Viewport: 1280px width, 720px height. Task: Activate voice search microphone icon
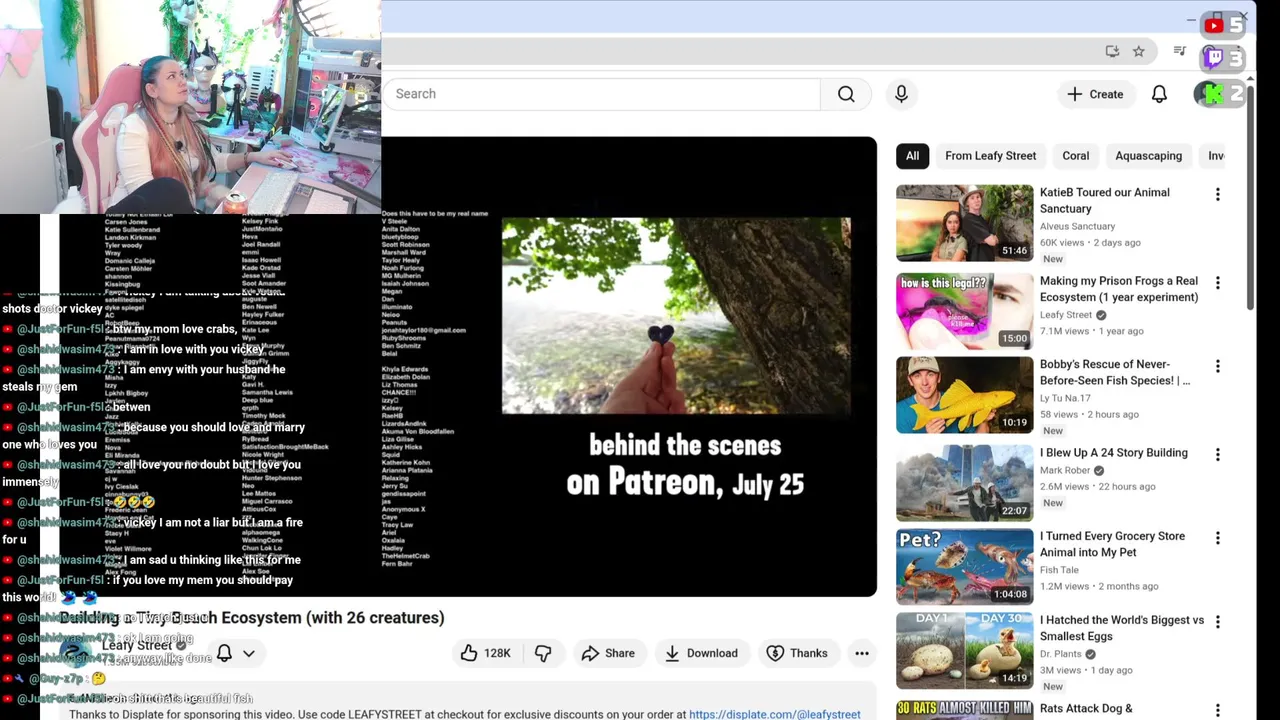pyautogui.click(x=901, y=94)
